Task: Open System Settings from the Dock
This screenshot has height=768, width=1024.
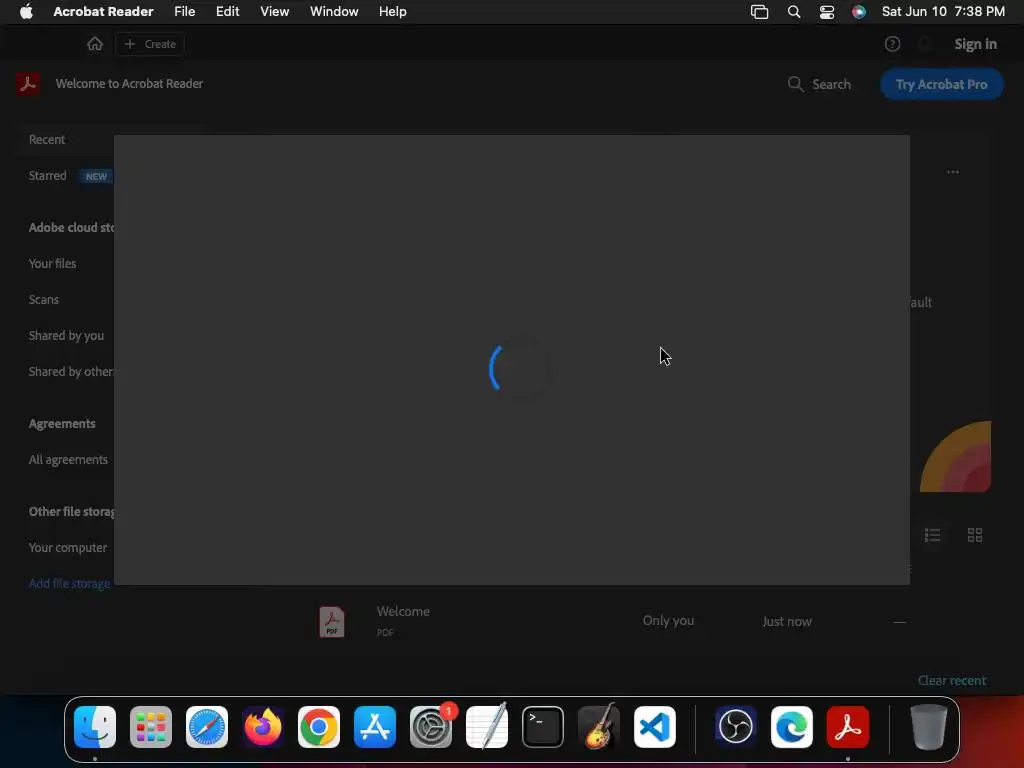Action: coord(431,727)
